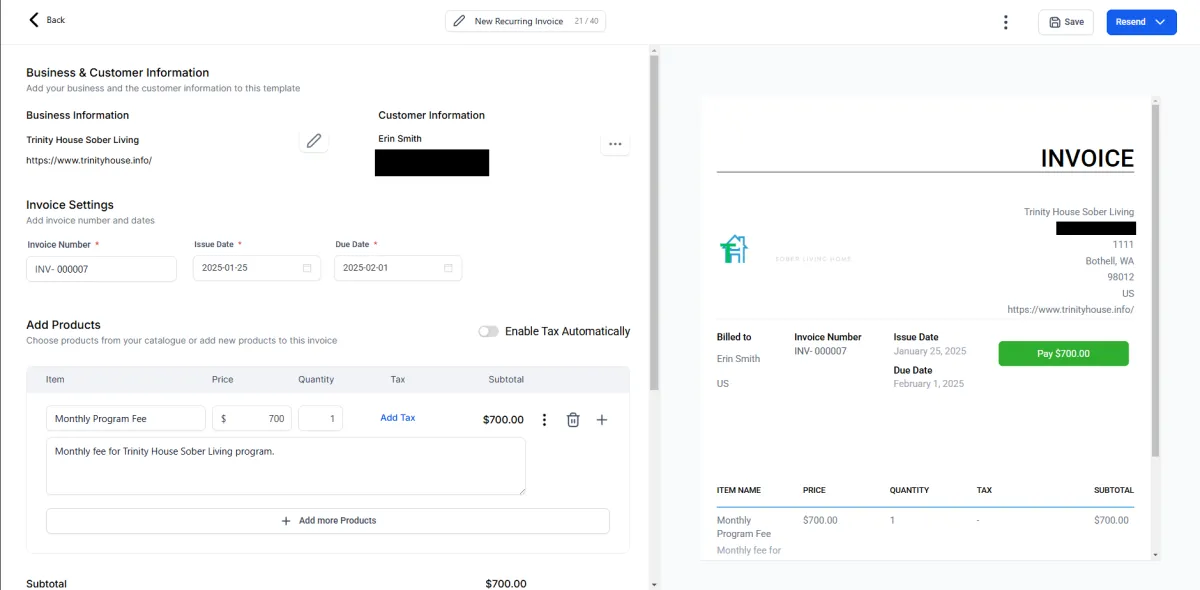Click the scroll-down arrow of editor scrollbar
Screen dimensions: 1200x590
655,584
